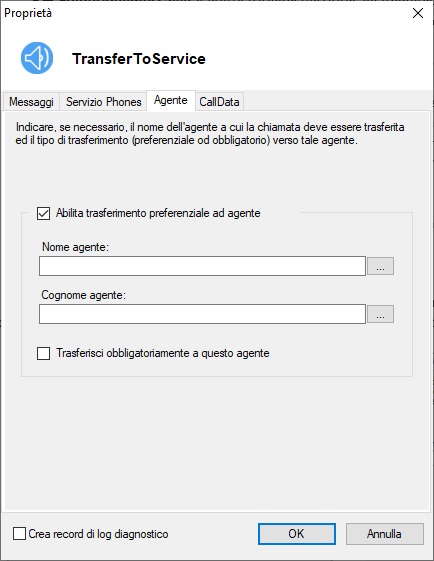Enable Trasferisci obbligatoriamente a questo agente
Viewport: 434px width, 561px height.
point(44,353)
